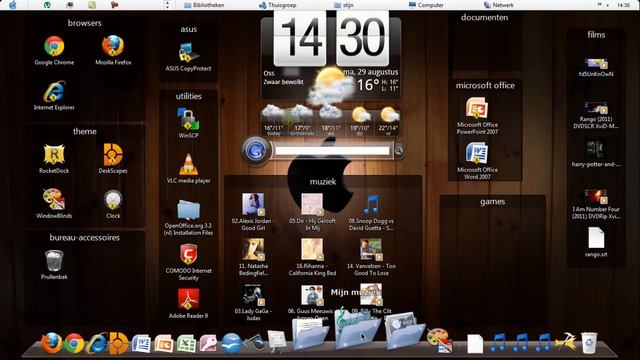640x360 pixels.
Task: Click the Excel icon in the dock
Action: click(x=186, y=344)
